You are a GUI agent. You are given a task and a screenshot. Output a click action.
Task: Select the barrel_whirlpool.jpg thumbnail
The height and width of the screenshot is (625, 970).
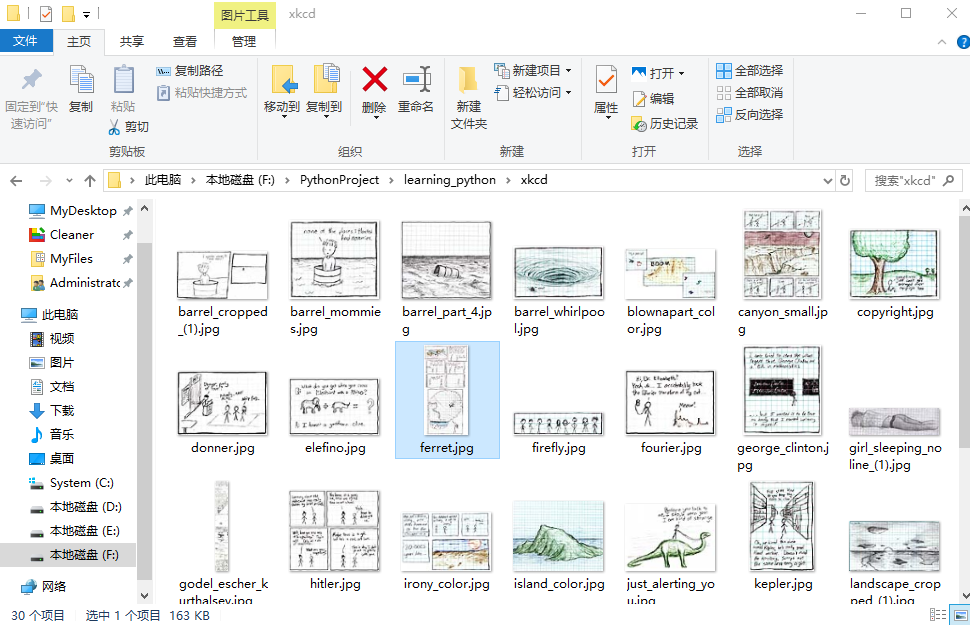pyautogui.click(x=559, y=272)
